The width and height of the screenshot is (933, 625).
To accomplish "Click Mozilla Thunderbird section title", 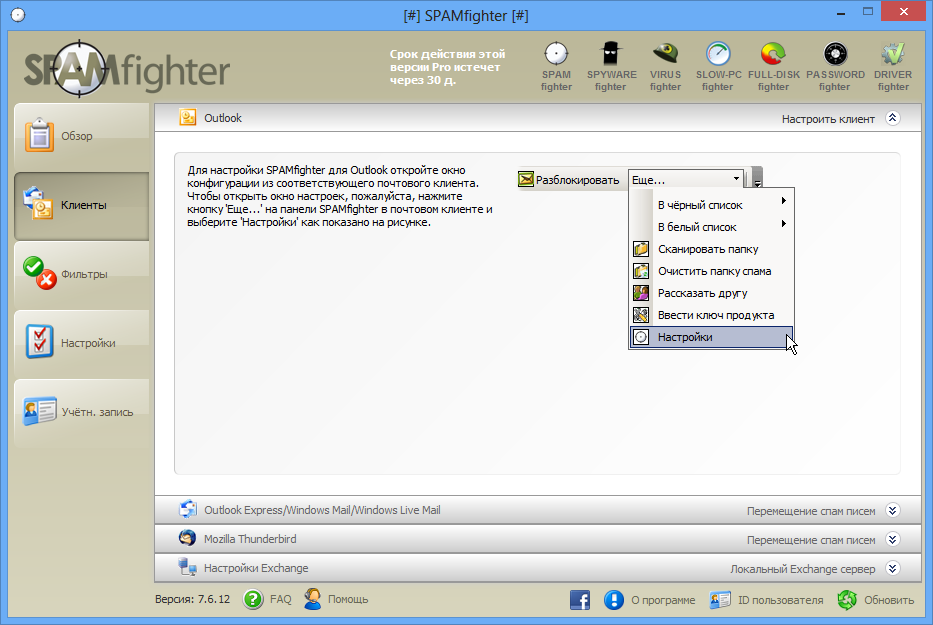I will point(250,539).
